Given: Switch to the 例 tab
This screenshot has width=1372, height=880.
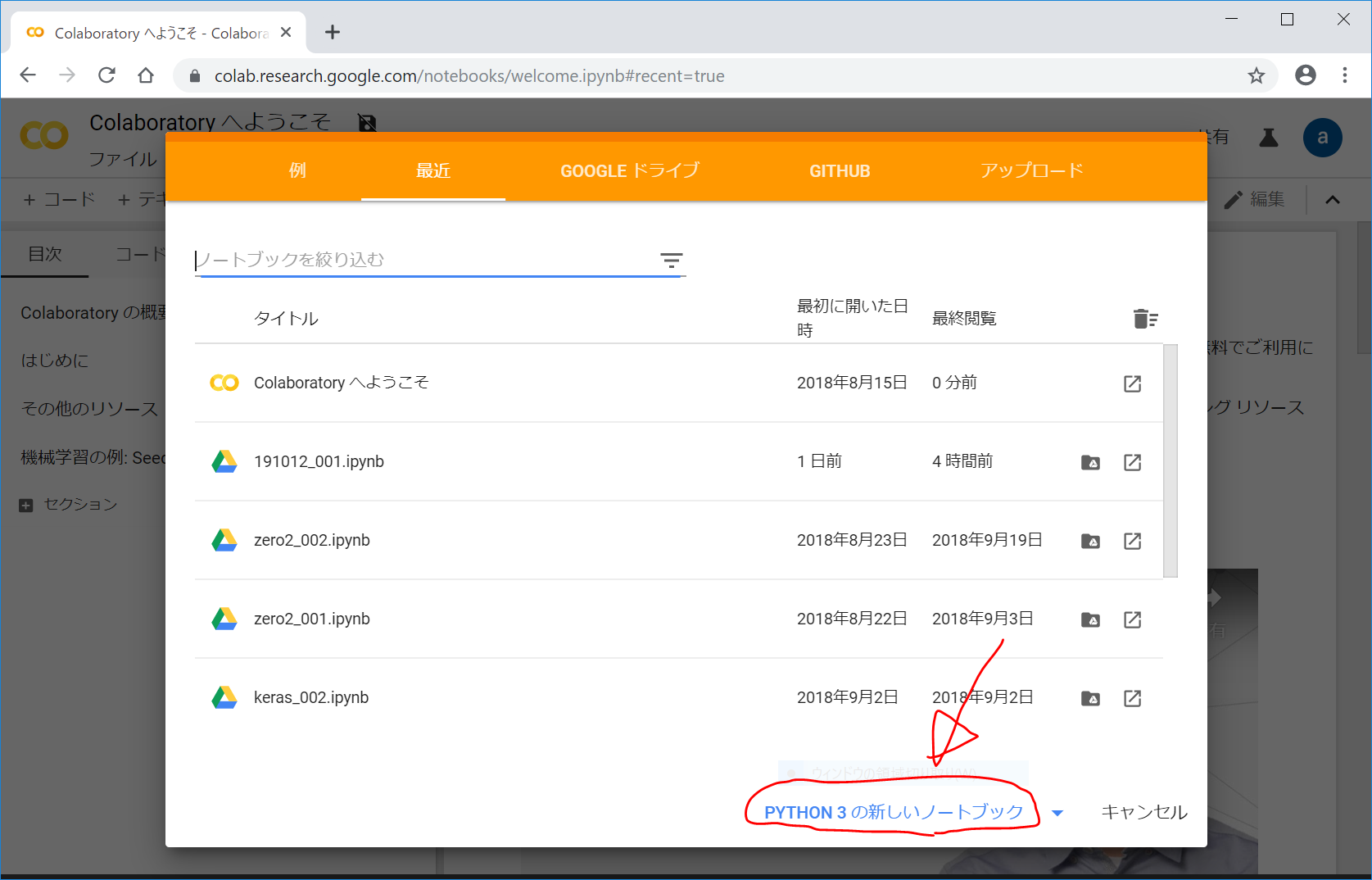Looking at the screenshot, I should click(297, 170).
